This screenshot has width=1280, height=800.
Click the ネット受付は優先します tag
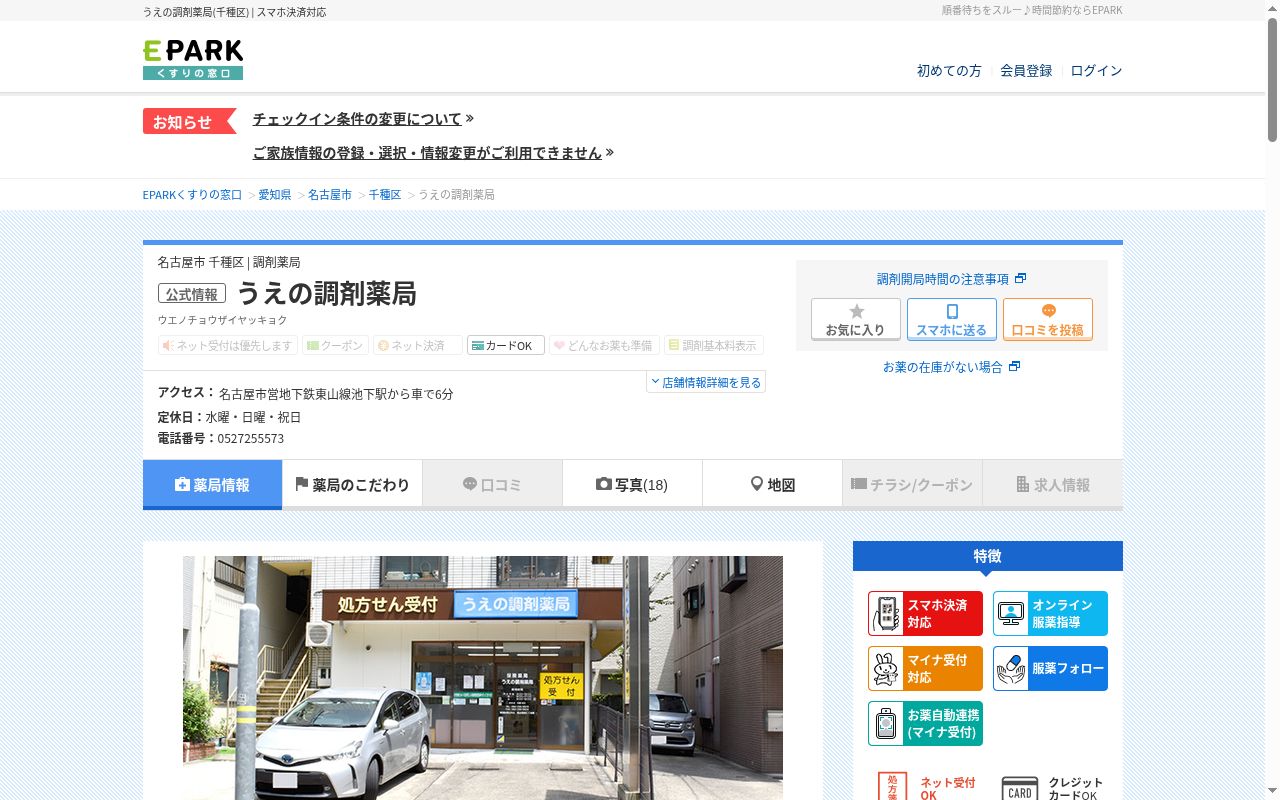coord(228,345)
